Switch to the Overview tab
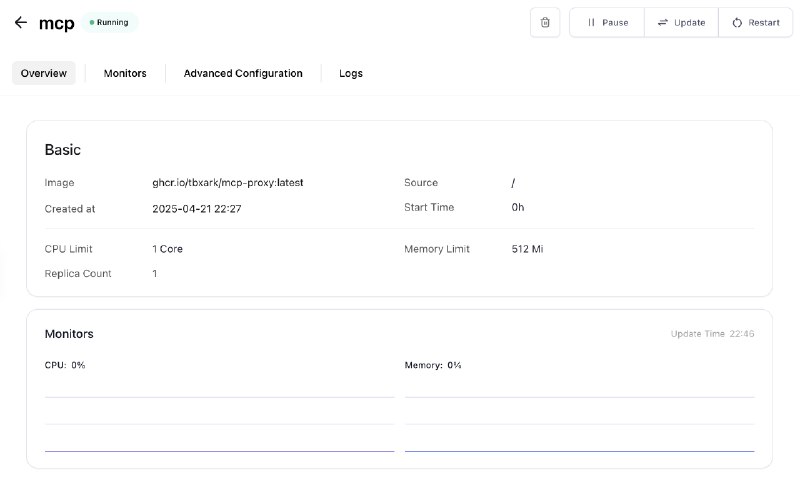 coord(44,73)
